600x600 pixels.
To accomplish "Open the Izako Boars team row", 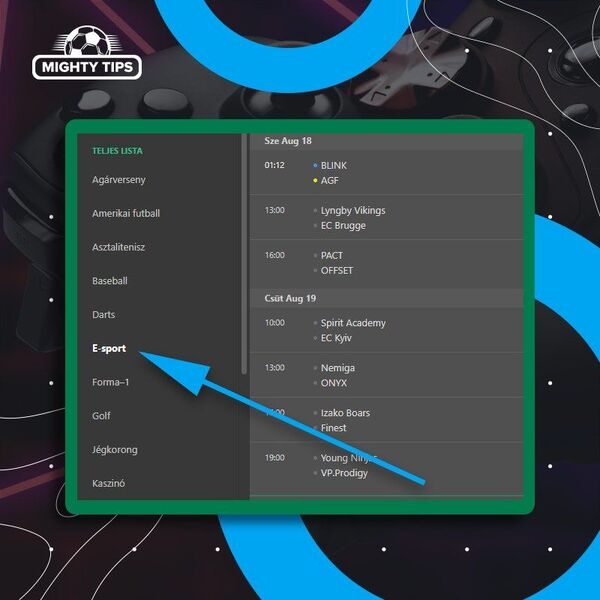I will tap(345, 413).
